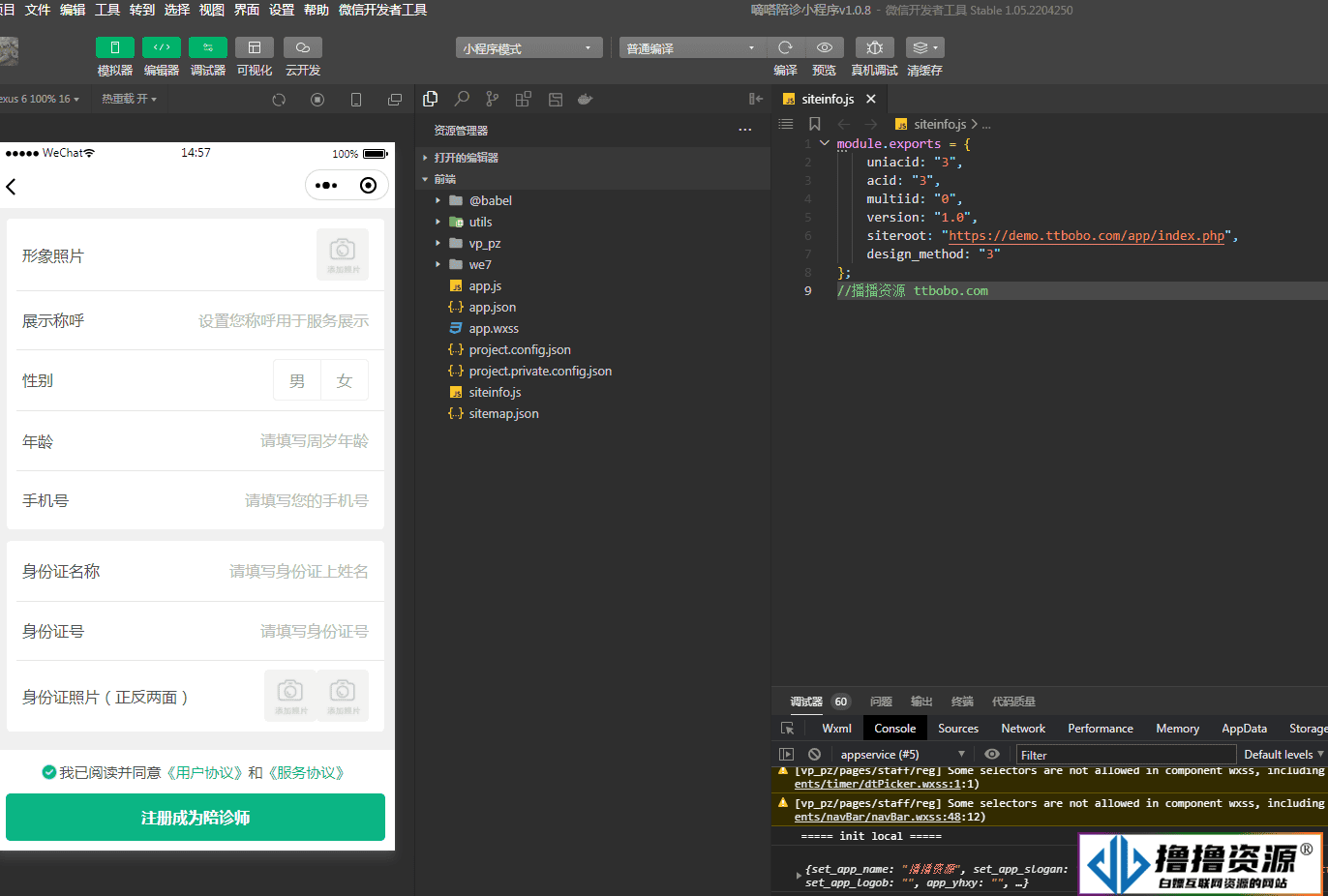Open the appservice context dropdown

click(x=902, y=755)
